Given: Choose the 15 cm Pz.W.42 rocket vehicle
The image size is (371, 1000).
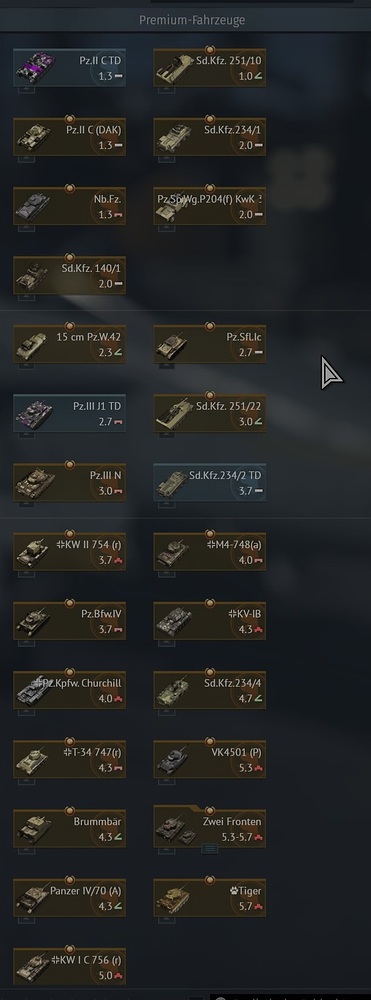Looking at the screenshot, I should pos(69,344).
